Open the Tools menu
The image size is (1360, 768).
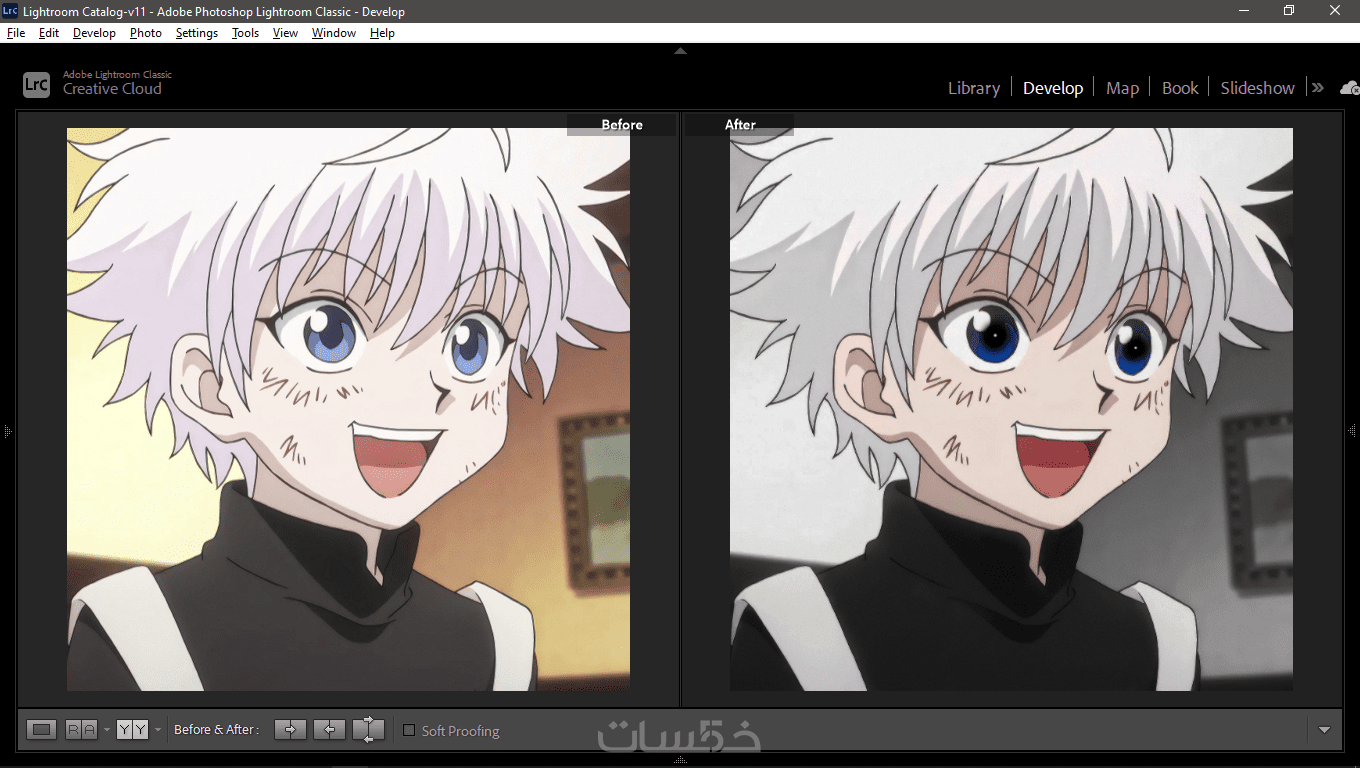[245, 33]
